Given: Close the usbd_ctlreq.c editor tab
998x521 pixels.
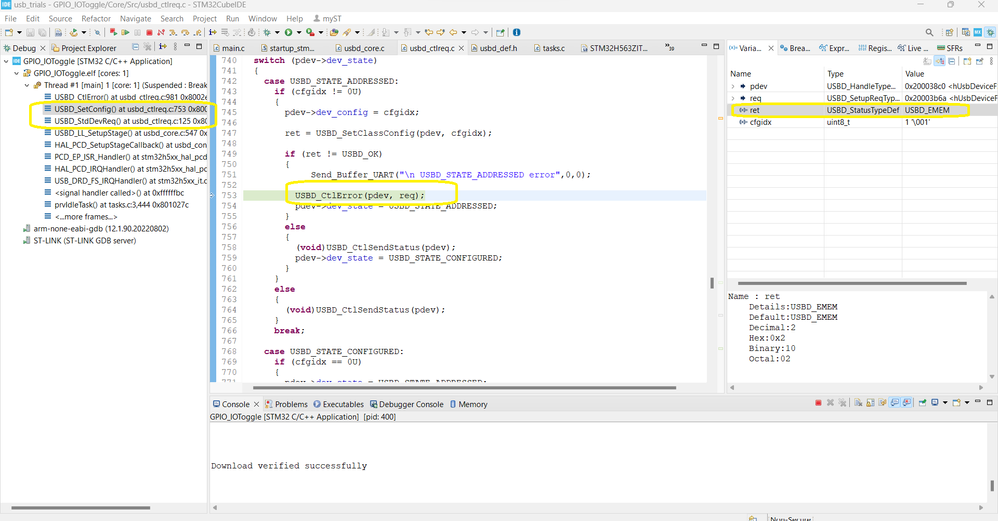Looking at the screenshot, I should (461, 48).
